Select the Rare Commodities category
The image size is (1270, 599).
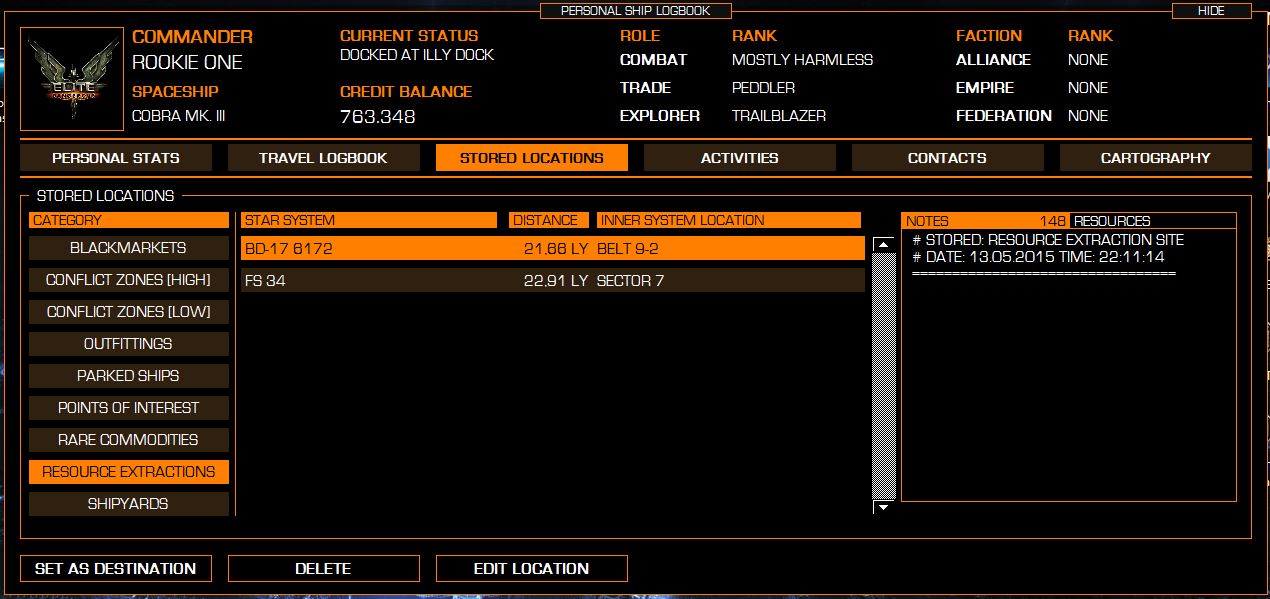click(x=129, y=440)
